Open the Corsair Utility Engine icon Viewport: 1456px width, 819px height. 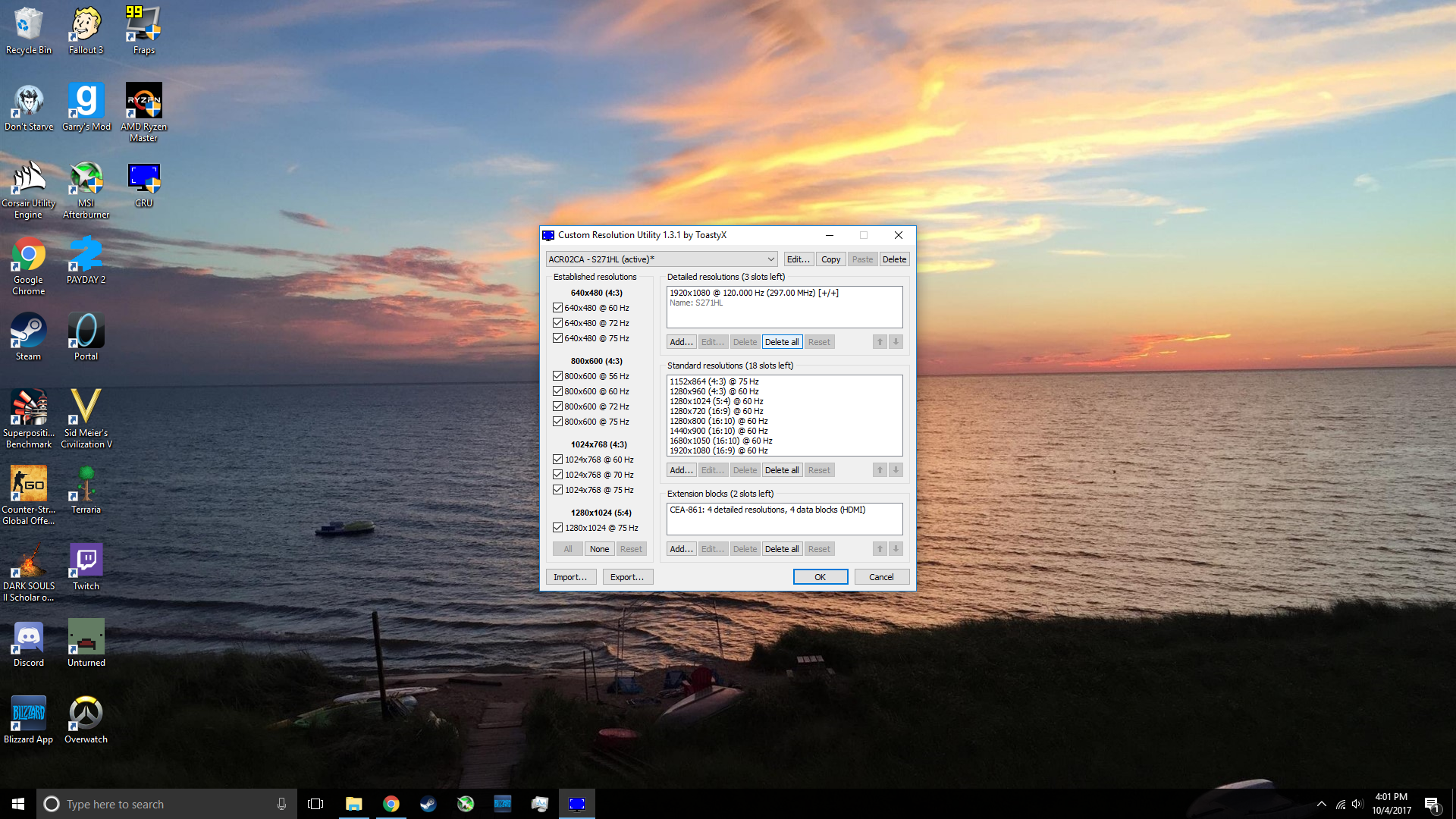click(x=29, y=179)
